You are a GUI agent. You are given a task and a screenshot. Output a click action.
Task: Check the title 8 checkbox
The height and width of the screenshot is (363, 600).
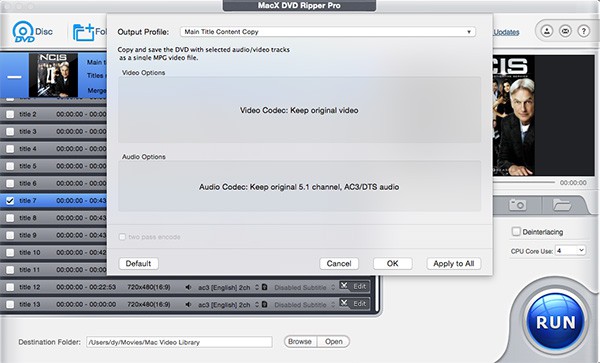[x=10, y=218]
